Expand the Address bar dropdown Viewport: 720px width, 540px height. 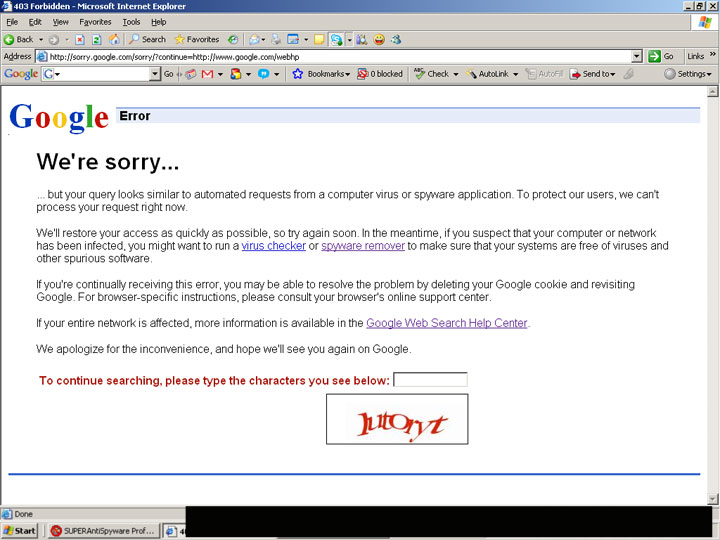point(636,56)
